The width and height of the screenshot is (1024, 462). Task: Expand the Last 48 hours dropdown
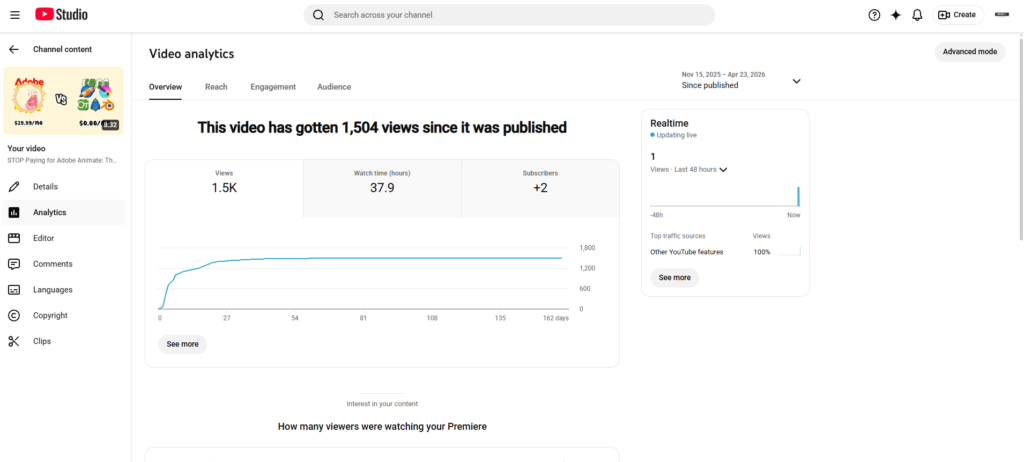coord(723,170)
